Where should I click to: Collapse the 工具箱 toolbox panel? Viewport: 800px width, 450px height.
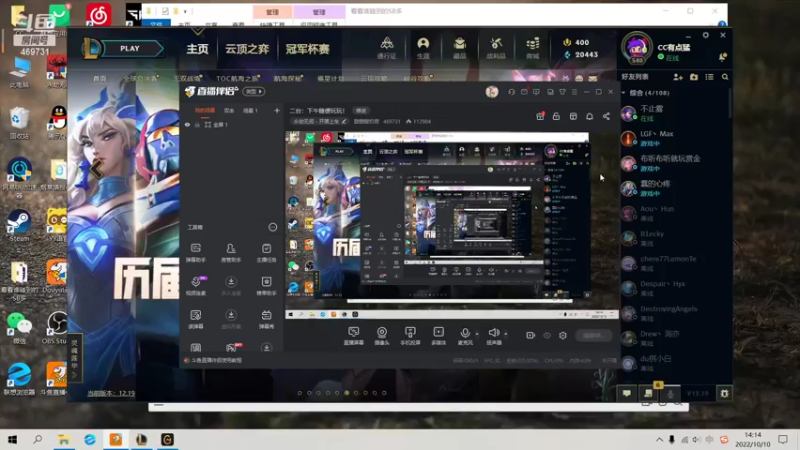coord(273,227)
